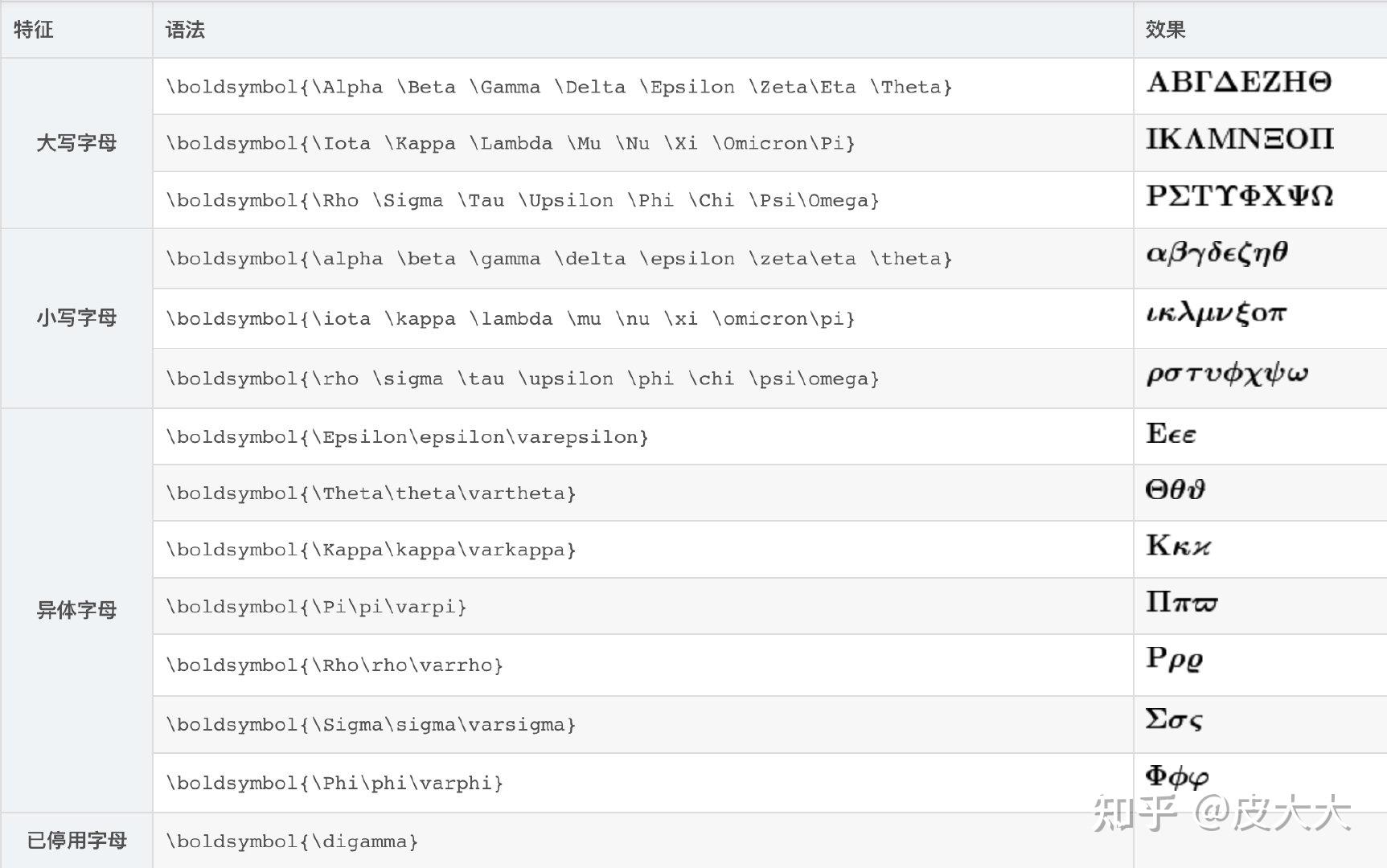Click the 语法 column header
The height and width of the screenshot is (868, 1387).
click(185, 30)
